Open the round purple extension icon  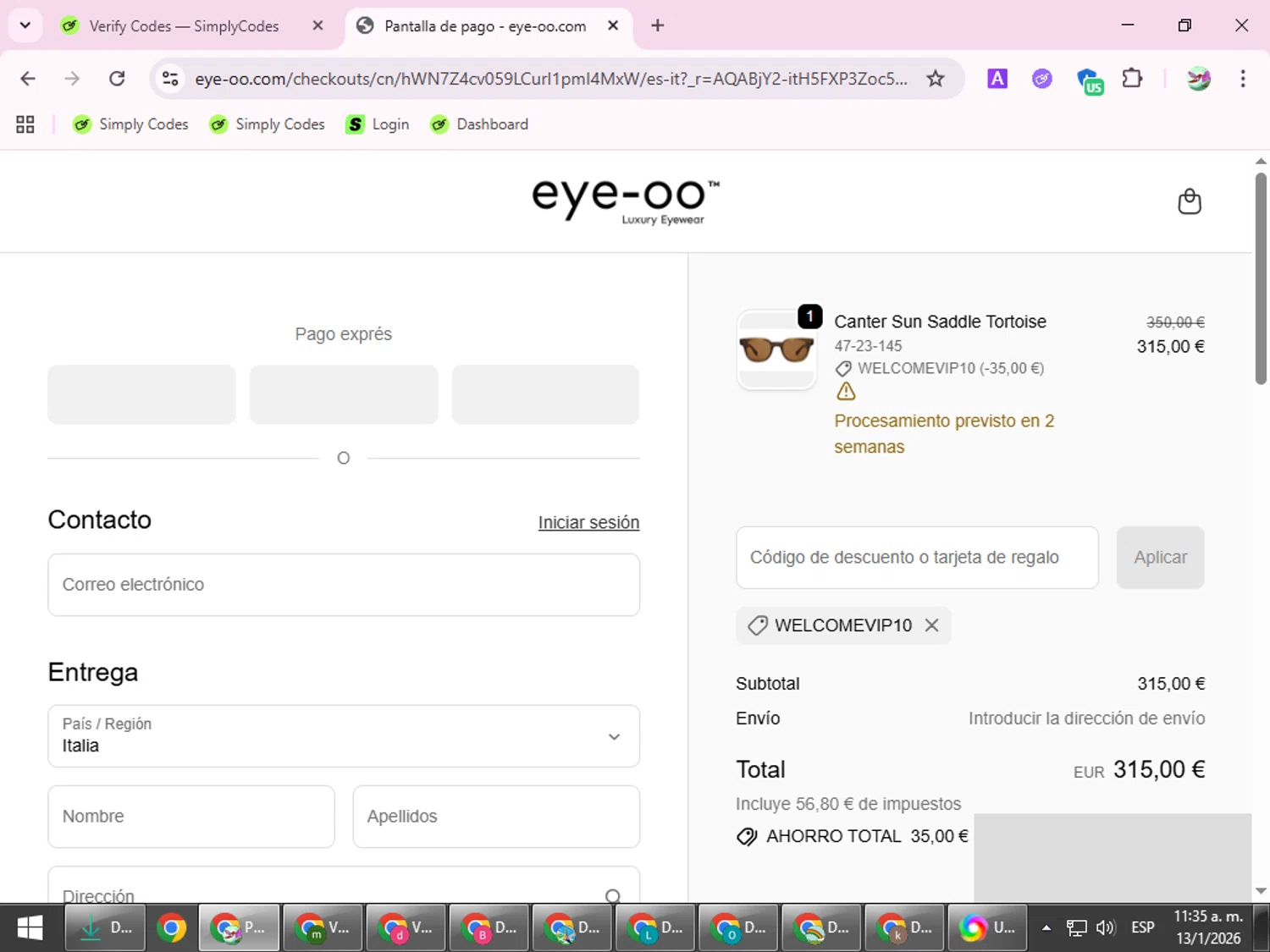pos(1042,79)
